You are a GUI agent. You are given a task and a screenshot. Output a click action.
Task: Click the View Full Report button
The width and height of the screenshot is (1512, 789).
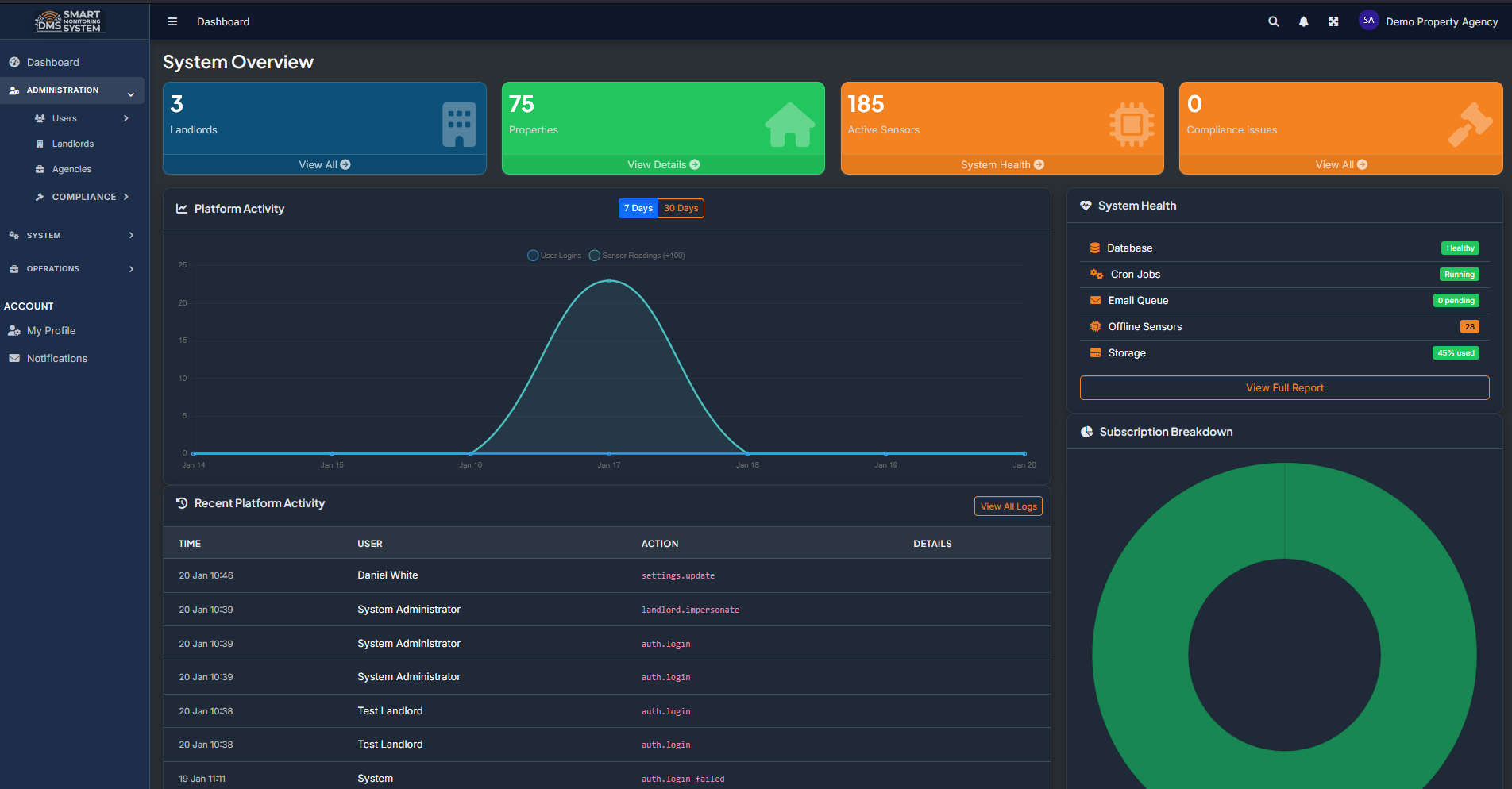pos(1284,388)
